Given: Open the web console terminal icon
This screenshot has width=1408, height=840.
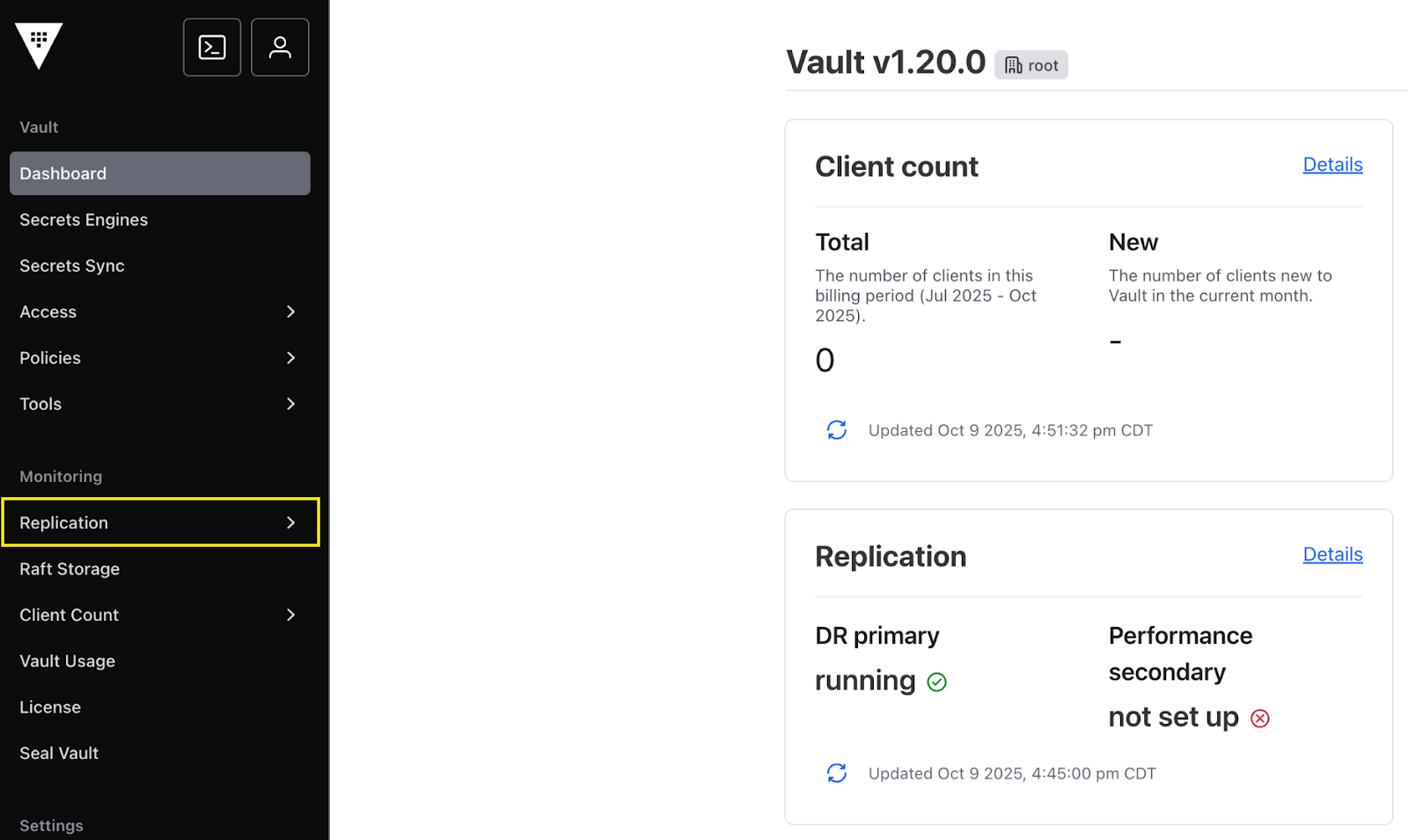Looking at the screenshot, I should click(212, 47).
